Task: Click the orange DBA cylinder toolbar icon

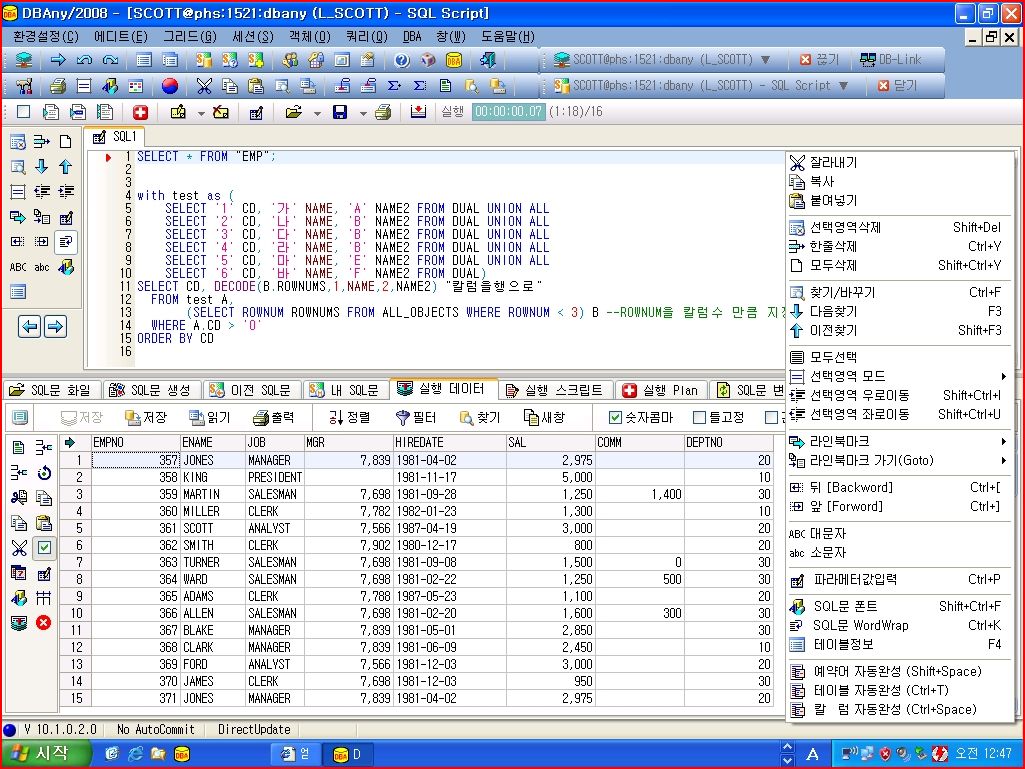Action: 454,60
